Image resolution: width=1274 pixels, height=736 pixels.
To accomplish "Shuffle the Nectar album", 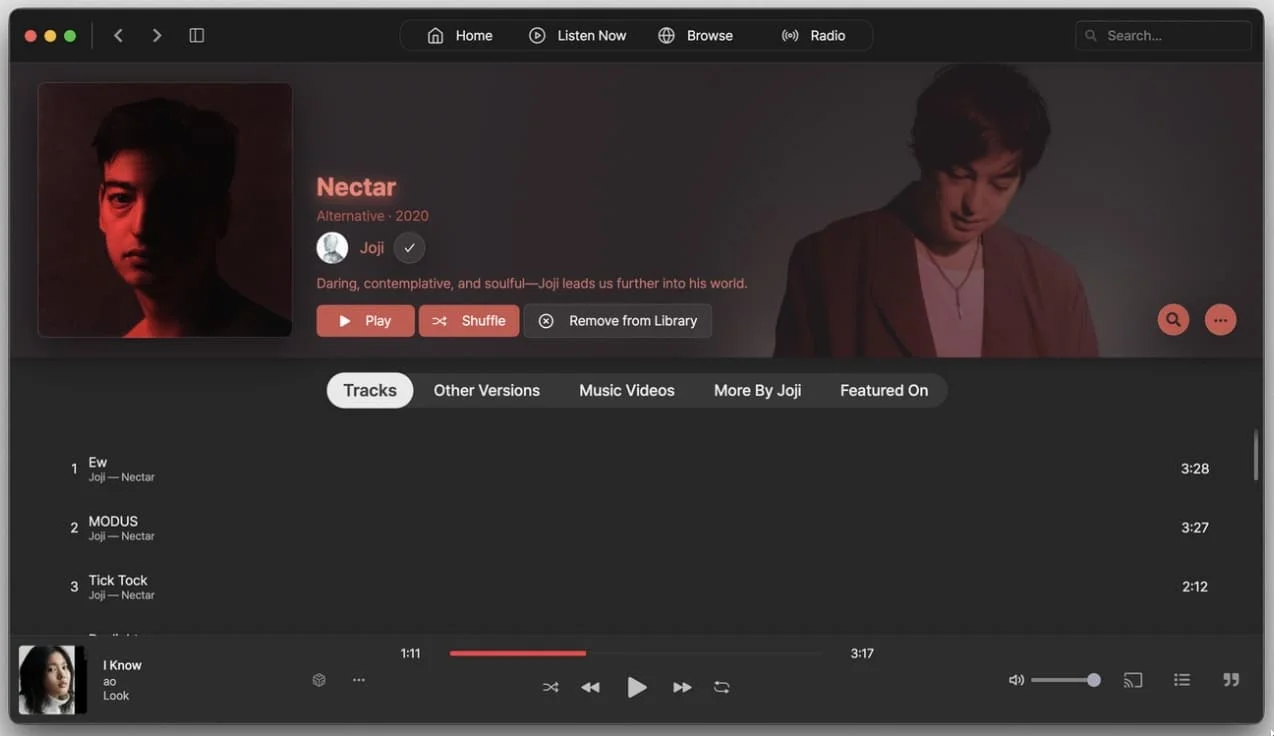I will [469, 321].
